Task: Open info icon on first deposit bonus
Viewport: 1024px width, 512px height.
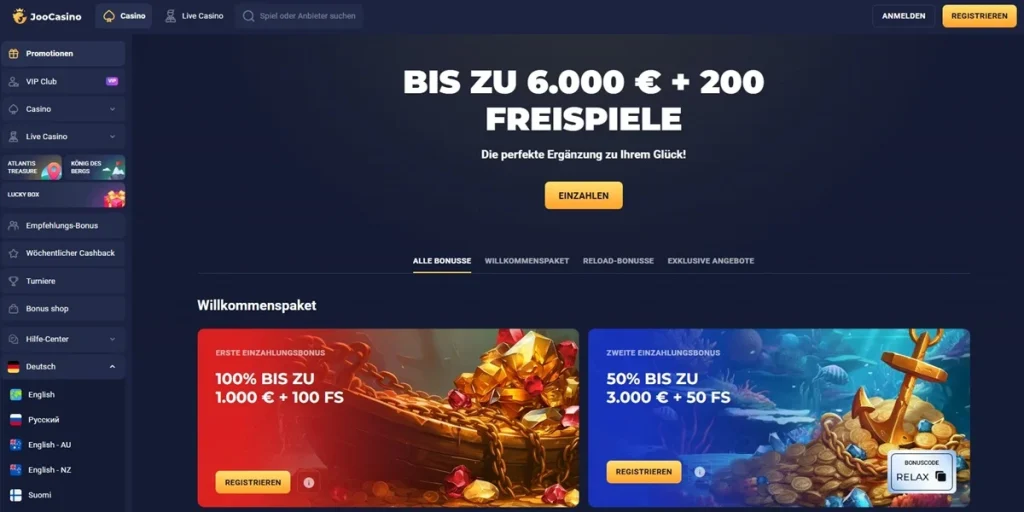Action: click(309, 483)
